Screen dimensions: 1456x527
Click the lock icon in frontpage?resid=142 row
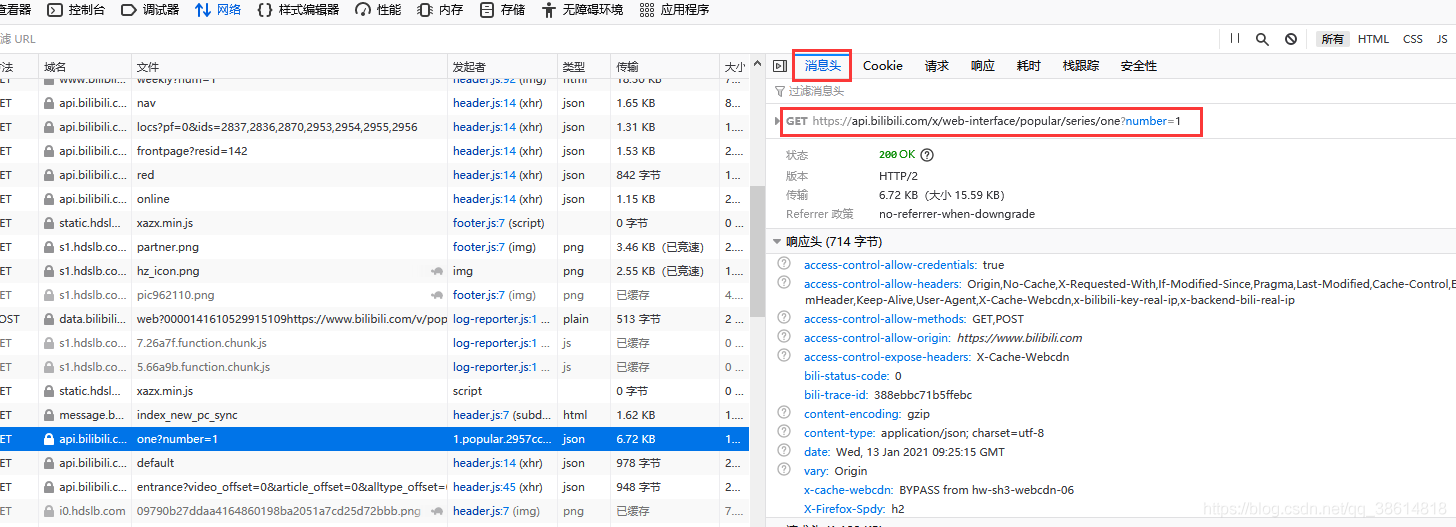point(48,151)
